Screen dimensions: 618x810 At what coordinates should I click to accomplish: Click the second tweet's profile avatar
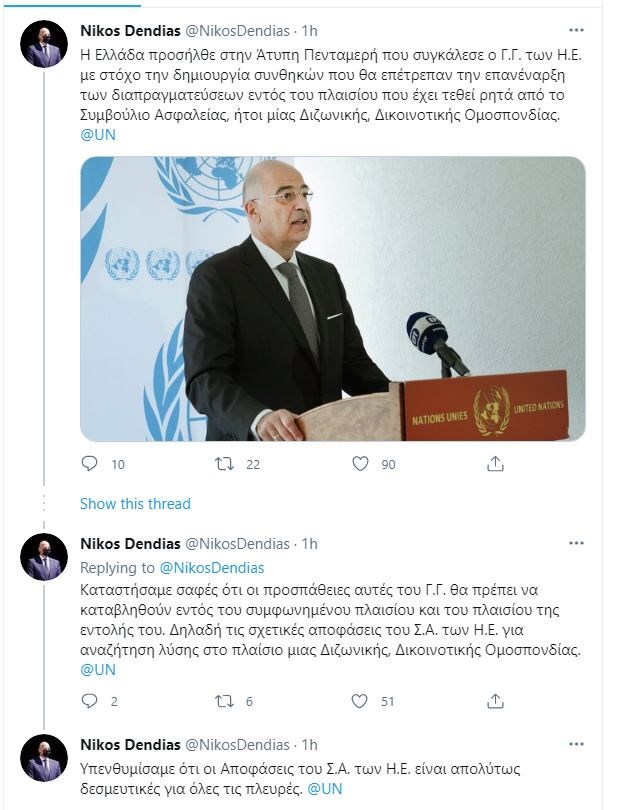(x=45, y=560)
